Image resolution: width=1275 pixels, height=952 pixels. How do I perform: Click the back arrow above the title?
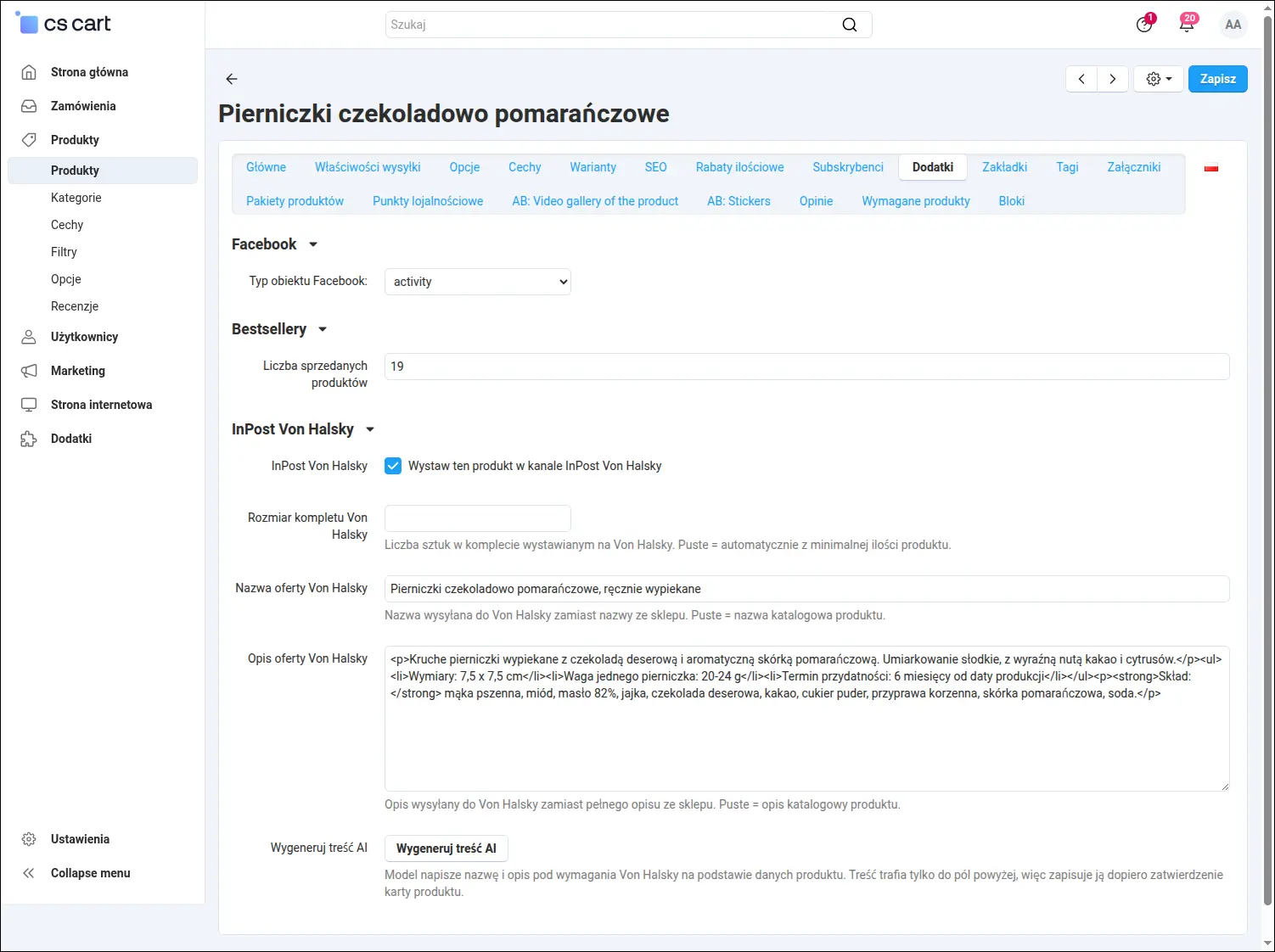coord(232,79)
